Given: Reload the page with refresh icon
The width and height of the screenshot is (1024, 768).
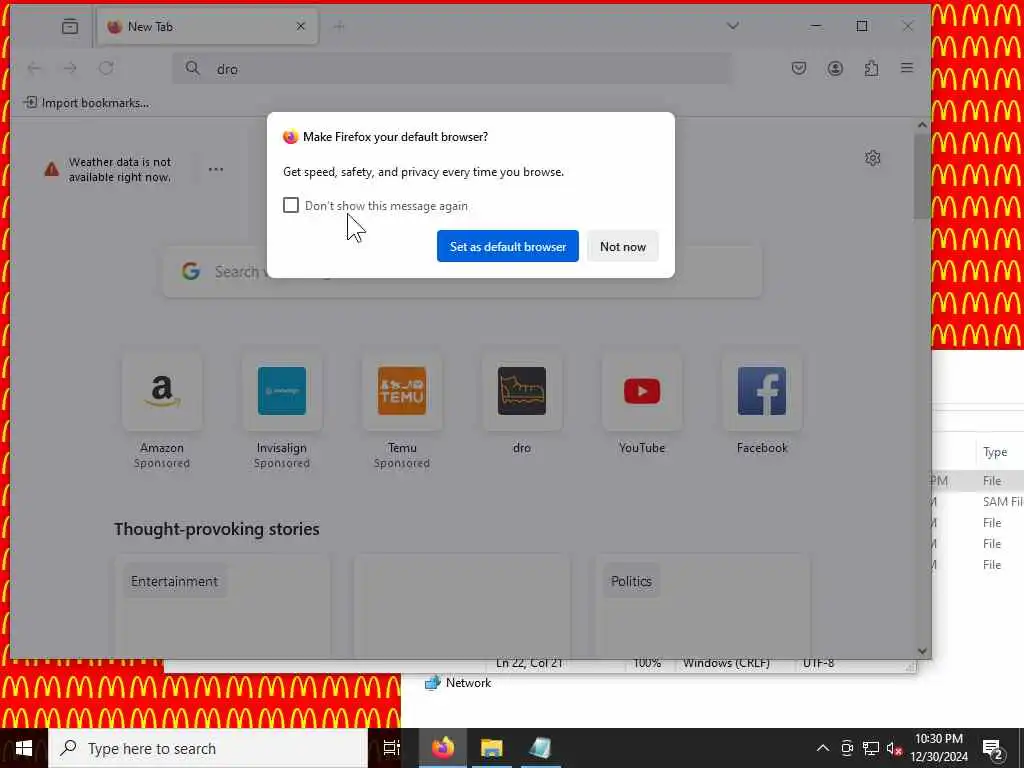Looking at the screenshot, I should coord(106,68).
